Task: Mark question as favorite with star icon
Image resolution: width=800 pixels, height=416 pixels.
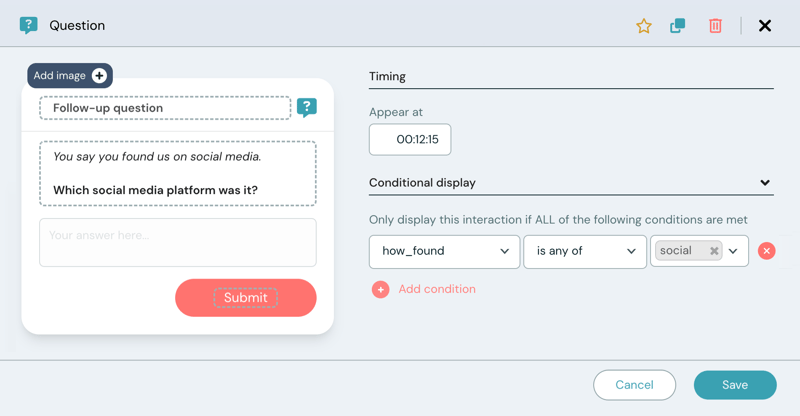Action: (x=644, y=26)
